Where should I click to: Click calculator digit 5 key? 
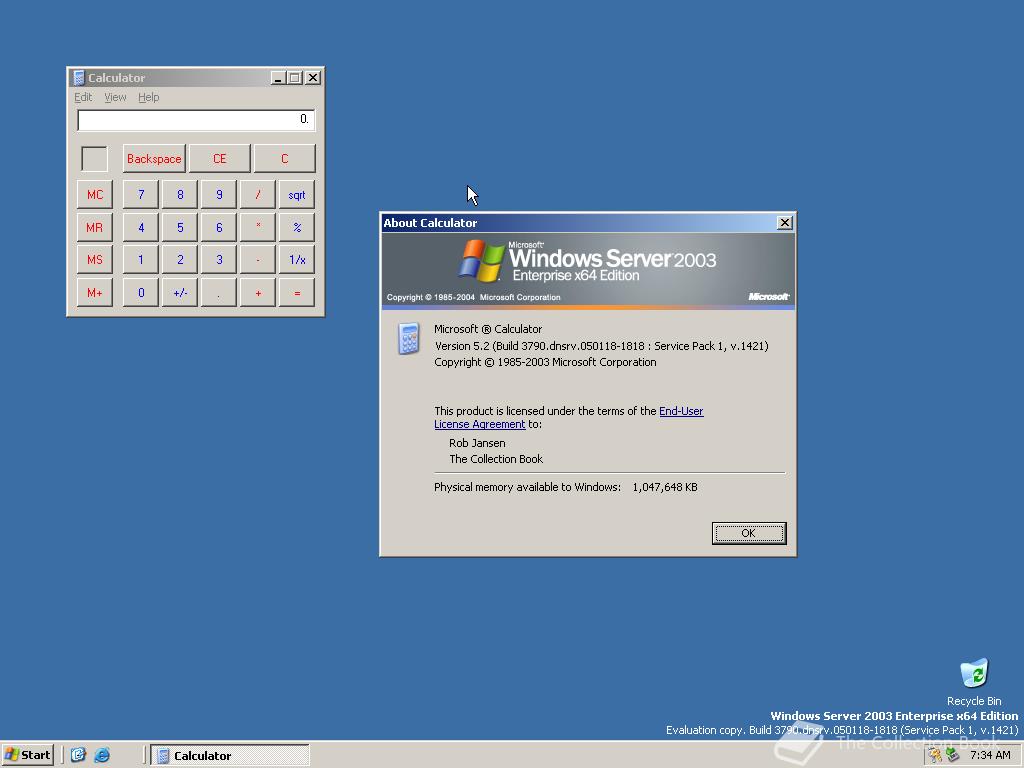(x=180, y=227)
